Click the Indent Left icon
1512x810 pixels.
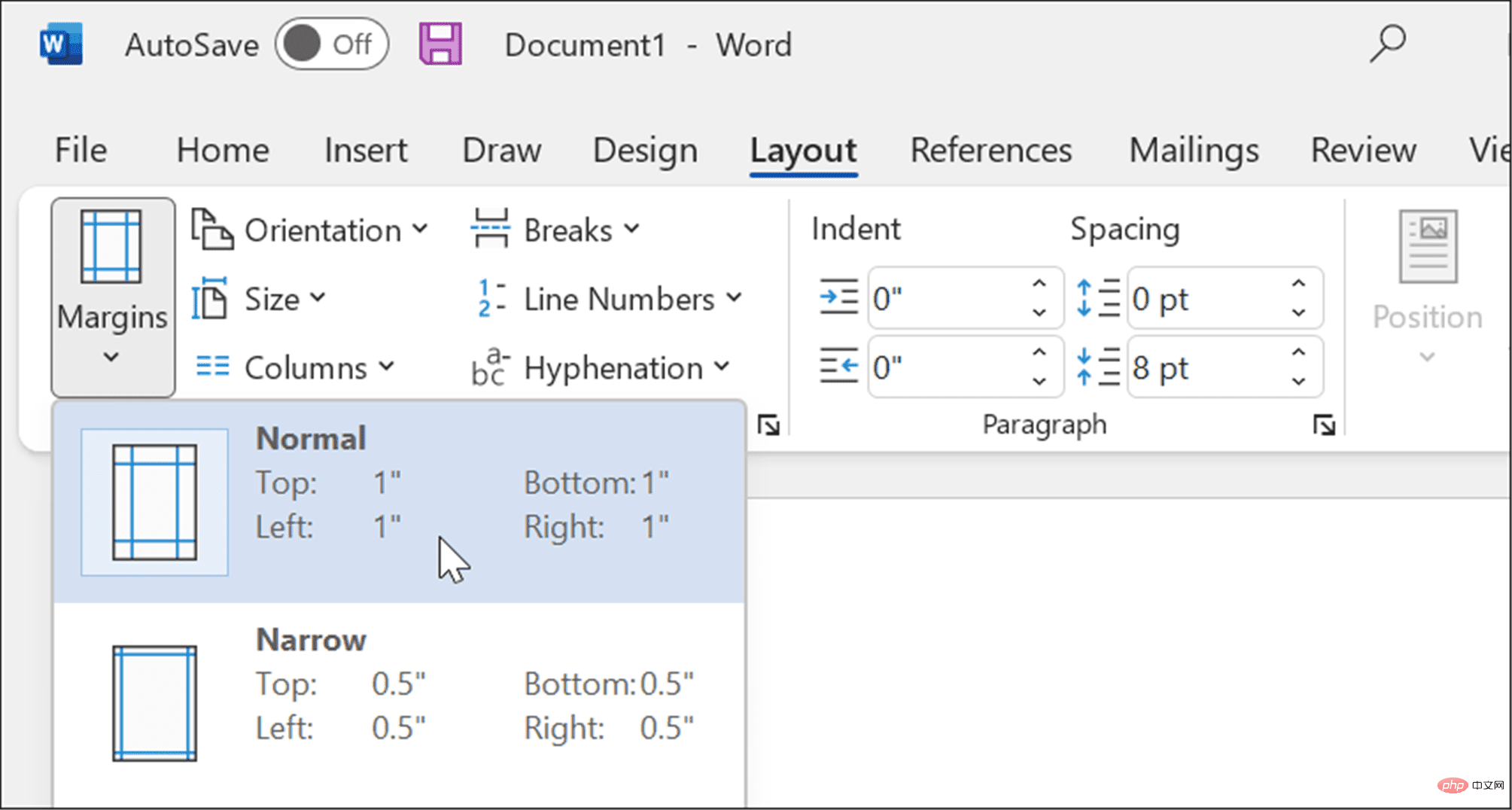coord(838,297)
